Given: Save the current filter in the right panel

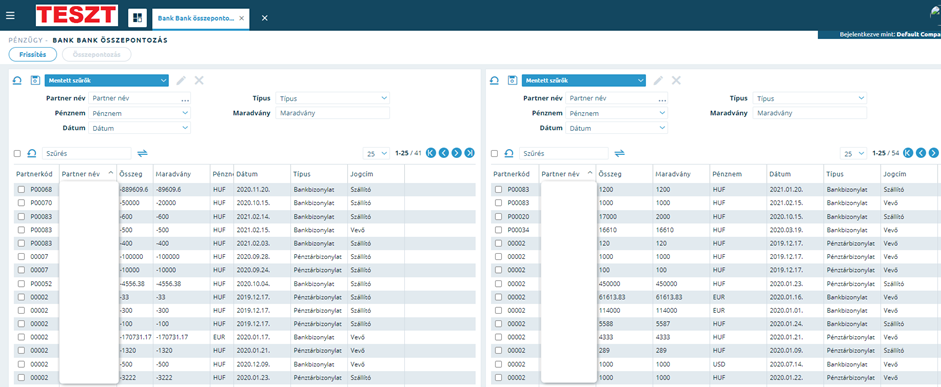Looking at the screenshot, I should [512, 80].
